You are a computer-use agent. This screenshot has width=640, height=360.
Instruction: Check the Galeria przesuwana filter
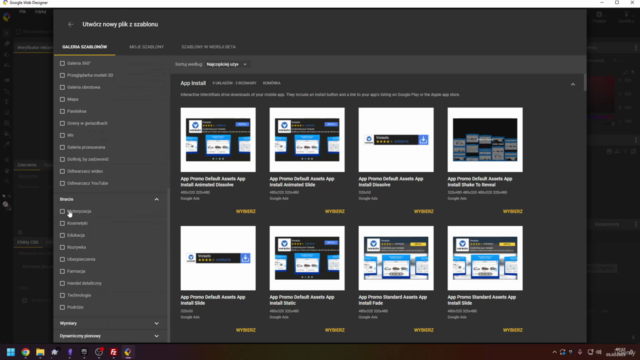62,147
